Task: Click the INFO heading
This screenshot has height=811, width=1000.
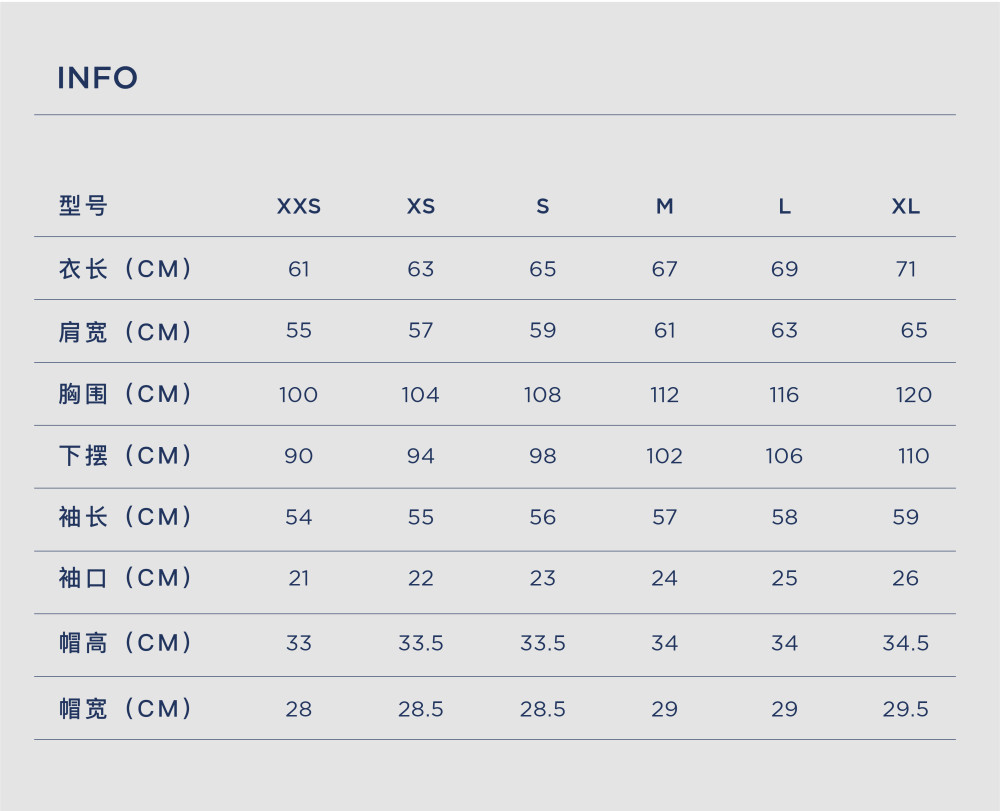Action: pyautogui.click(x=98, y=78)
